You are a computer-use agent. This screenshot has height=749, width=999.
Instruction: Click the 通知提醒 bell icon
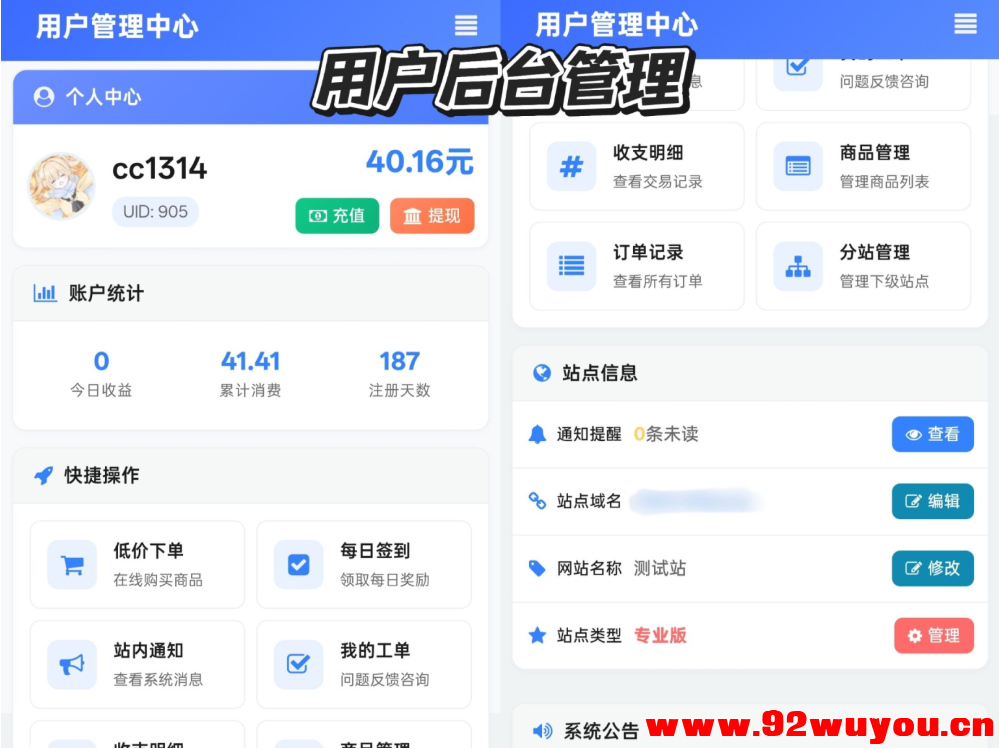[538, 434]
